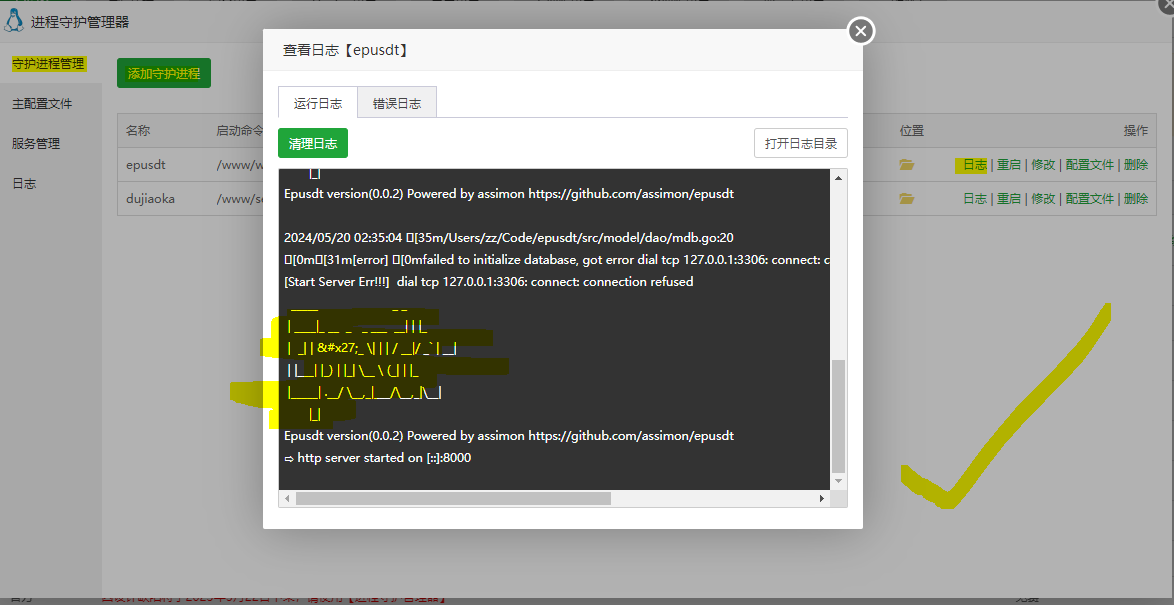Click 修改 link in epusdt row
Viewport: 1174px width, 605px height.
tap(1043, 165)
